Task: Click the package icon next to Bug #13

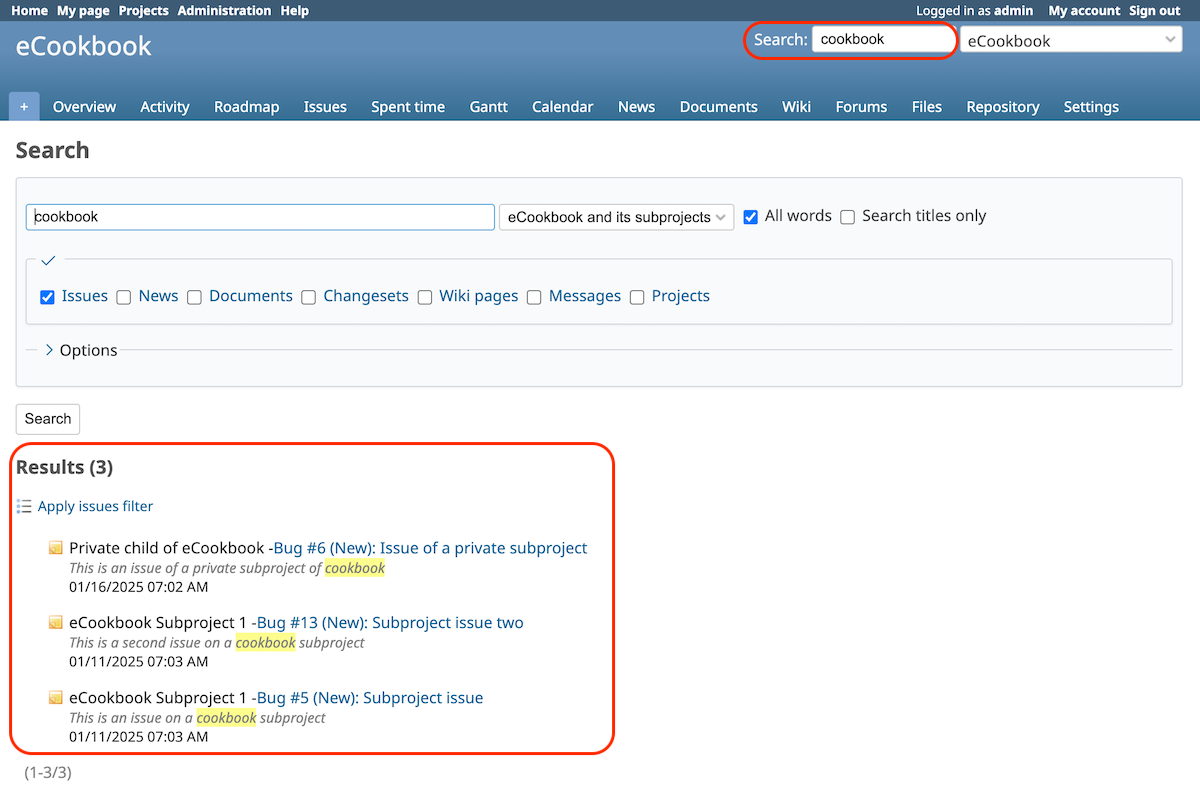Action: [55, 622]
